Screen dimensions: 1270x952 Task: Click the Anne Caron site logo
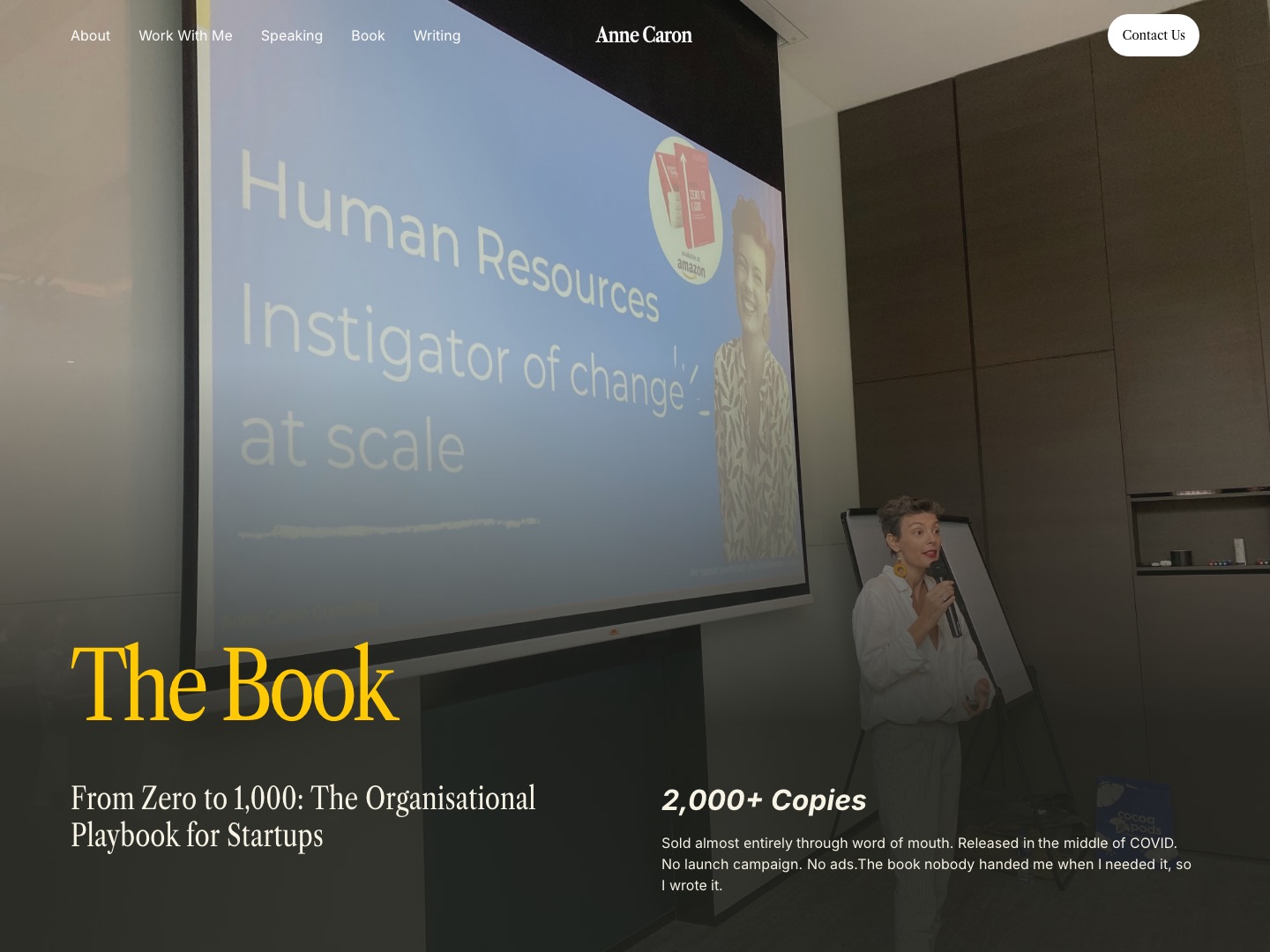click(644, 35)
